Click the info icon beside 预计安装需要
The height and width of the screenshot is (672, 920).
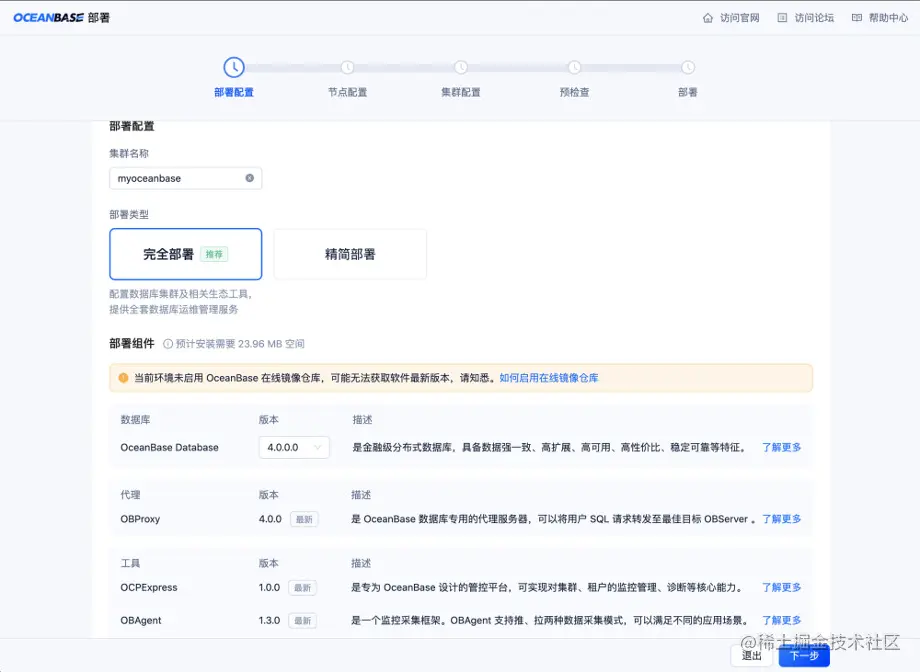168,344
